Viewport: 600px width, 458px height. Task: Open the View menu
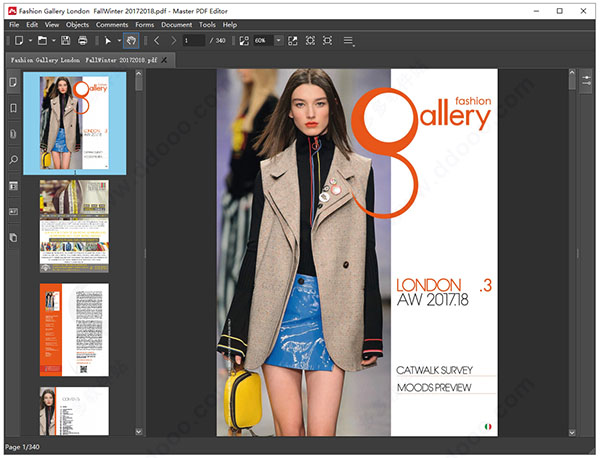52,25
